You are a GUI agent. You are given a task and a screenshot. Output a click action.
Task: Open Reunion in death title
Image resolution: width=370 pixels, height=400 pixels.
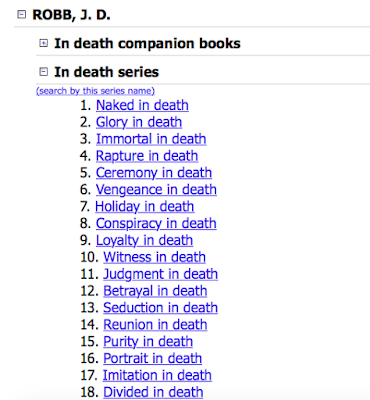(x=155, y=324)
